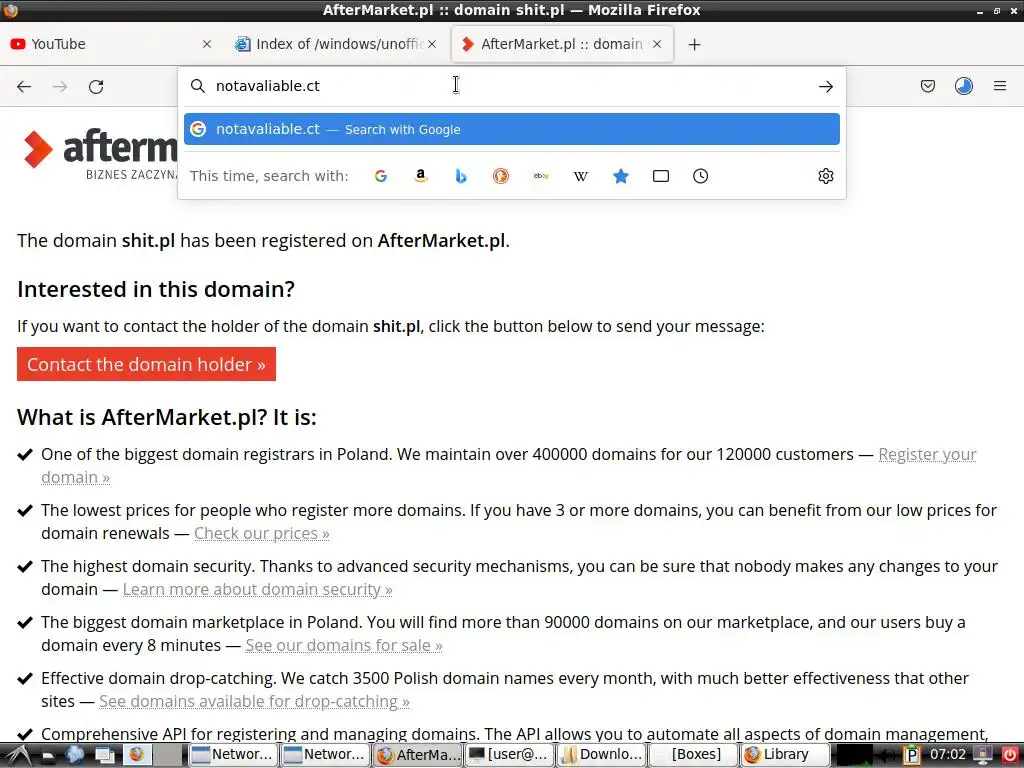Screen dimensions: 1024x768
Task: Search bookmarks using the star icon
Action: 620,176
